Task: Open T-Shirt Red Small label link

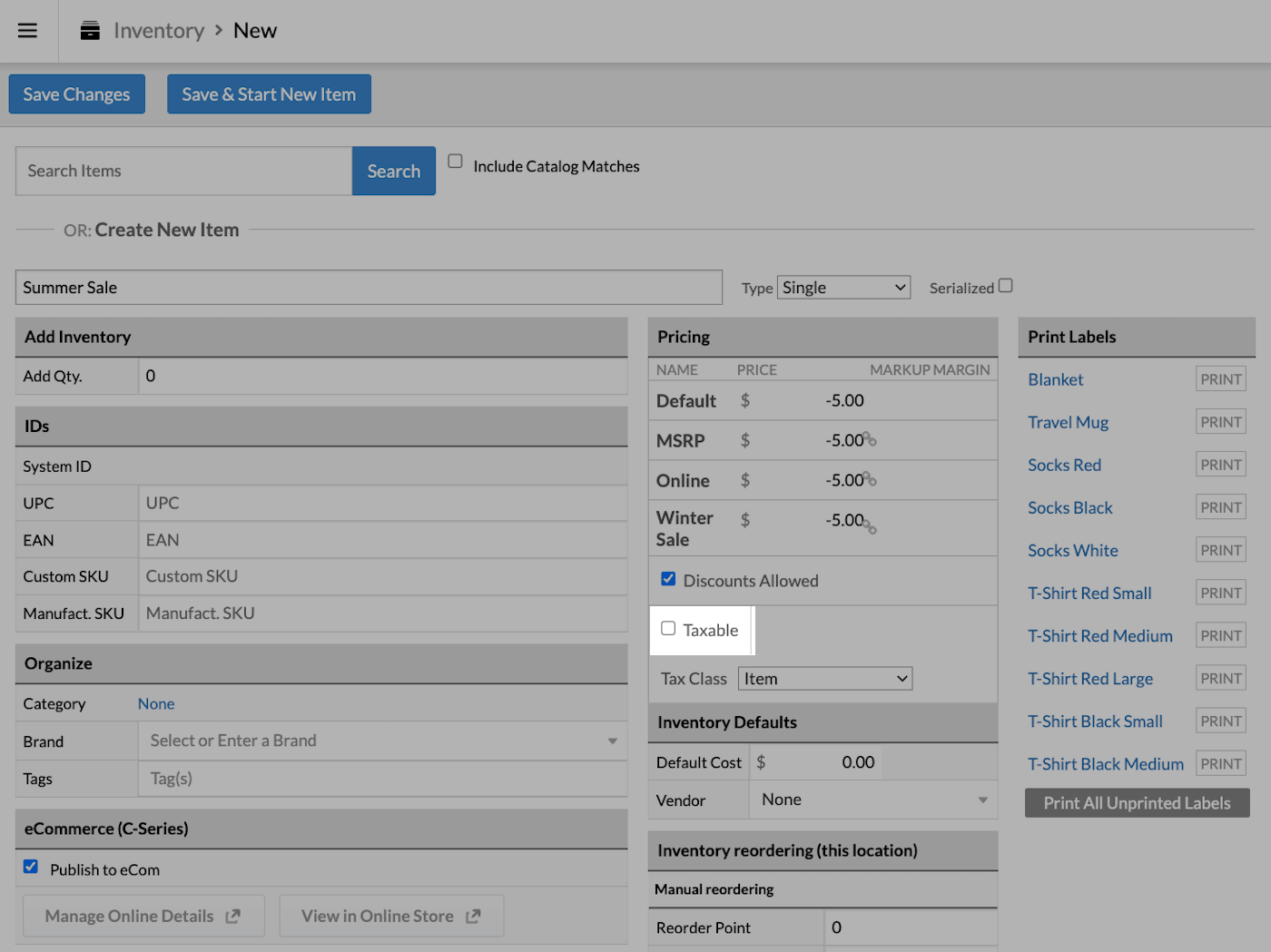Action: coord(1089,594)
